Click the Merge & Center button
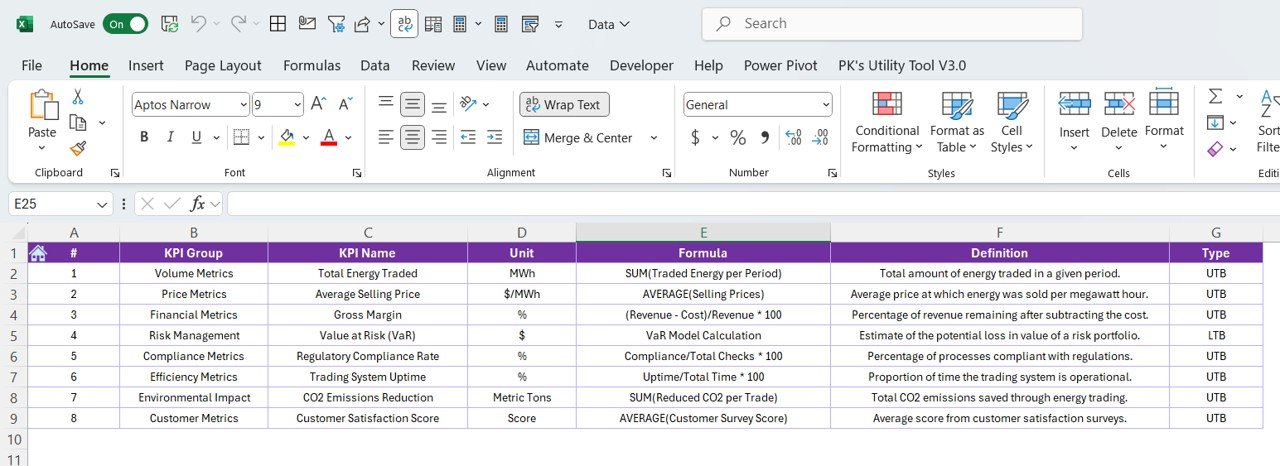 (x=578, y=138)
